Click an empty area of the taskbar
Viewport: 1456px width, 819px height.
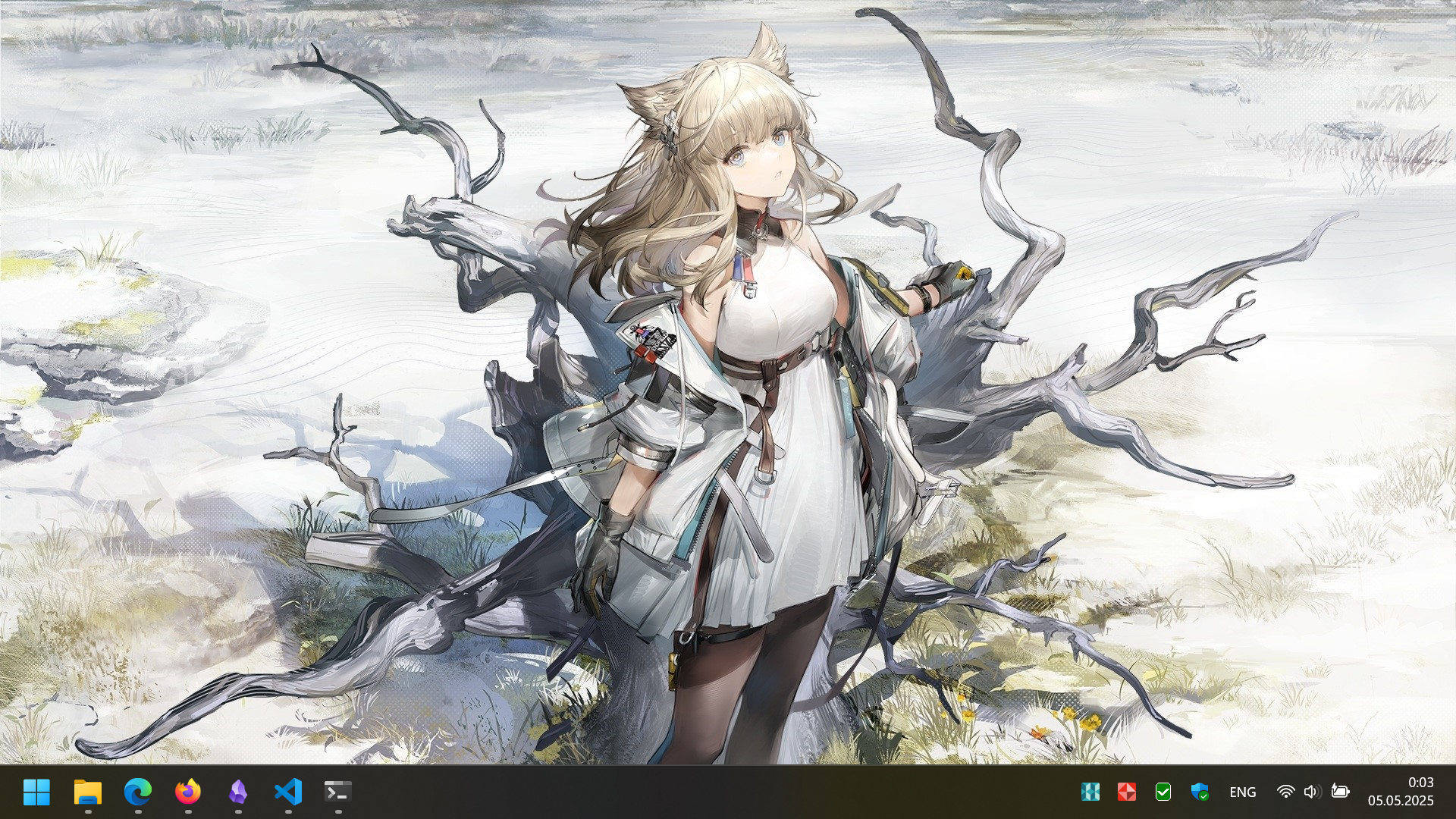[682, 792]
